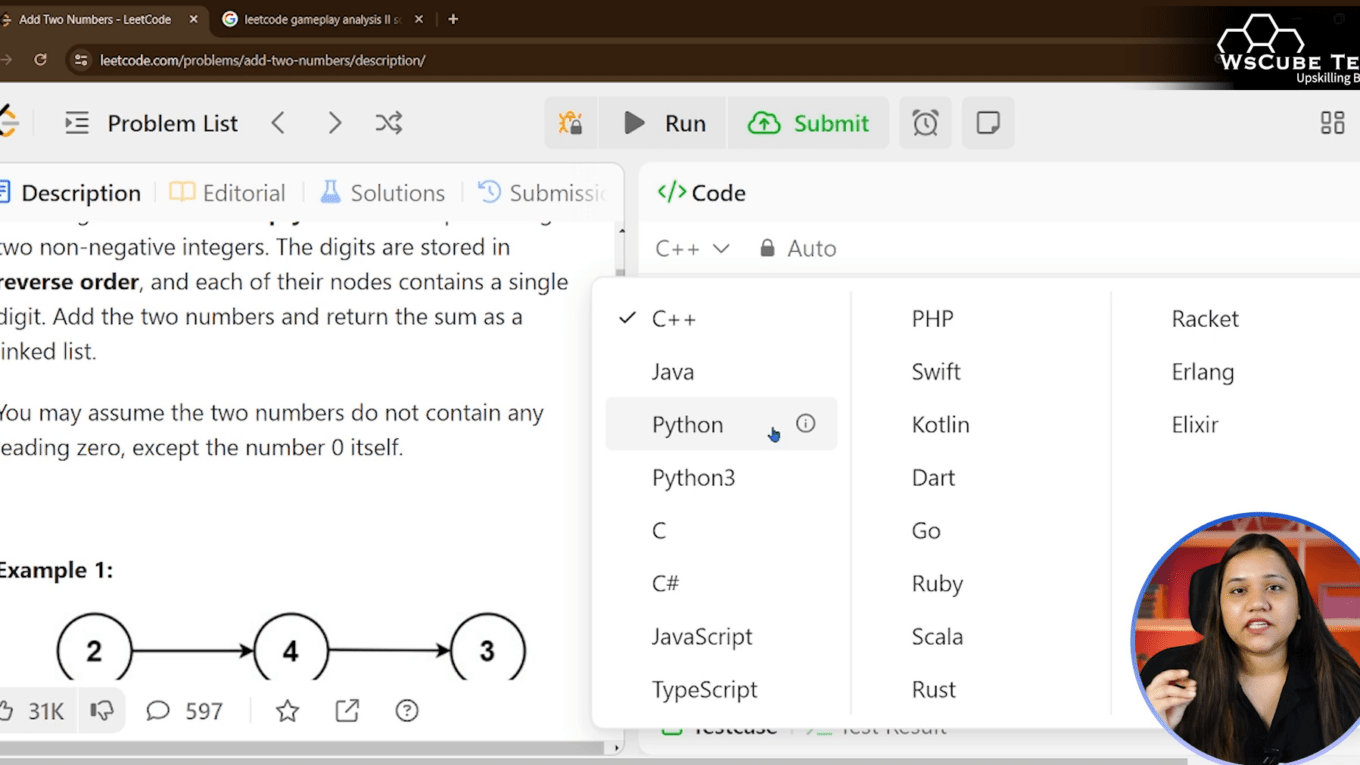Click the debugger bug icon
Screen dimensions: 1360x765
tap(571, 123)
